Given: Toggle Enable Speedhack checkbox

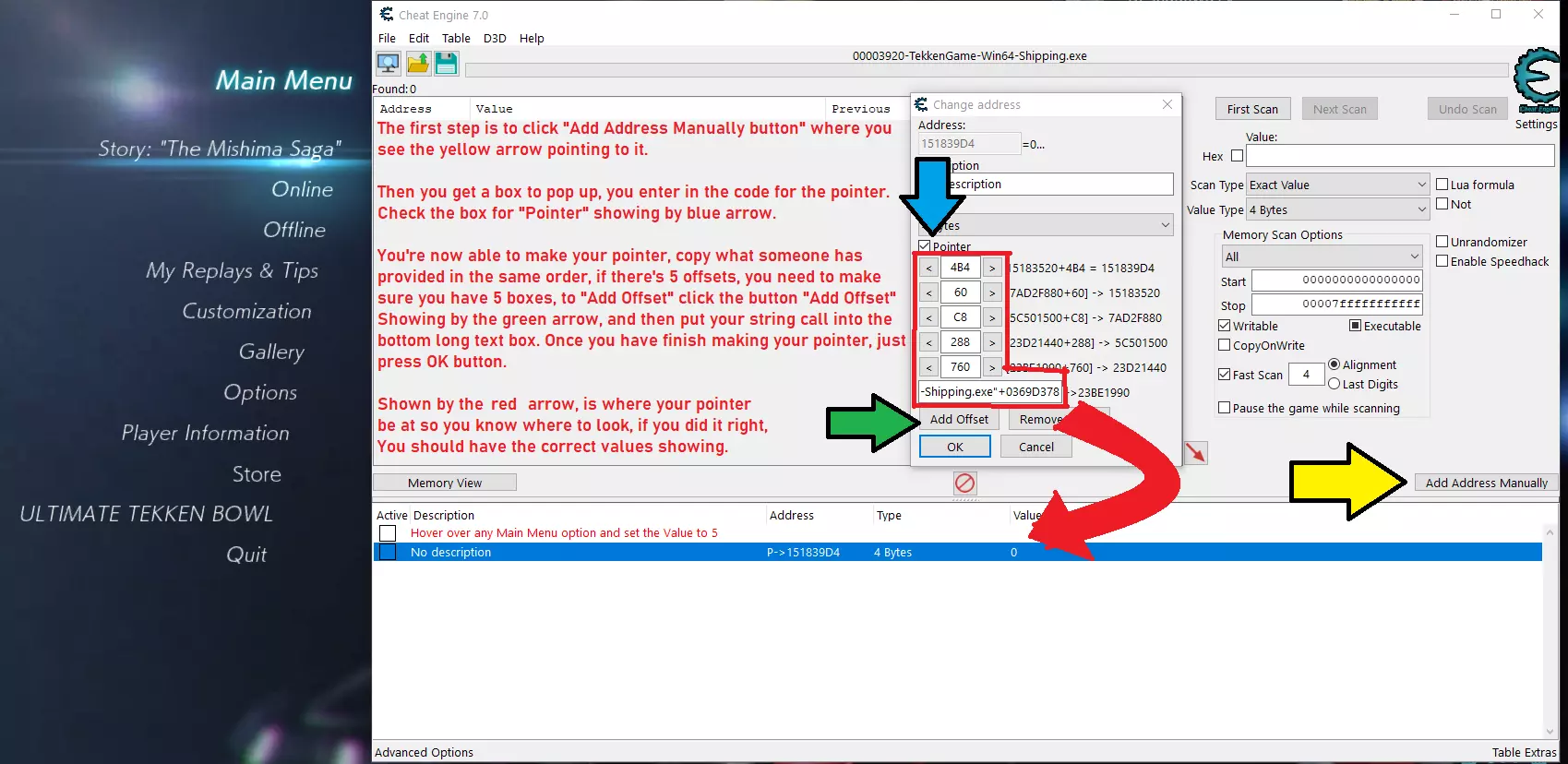Looking at the screenshot, I should tap(1442, 261).
